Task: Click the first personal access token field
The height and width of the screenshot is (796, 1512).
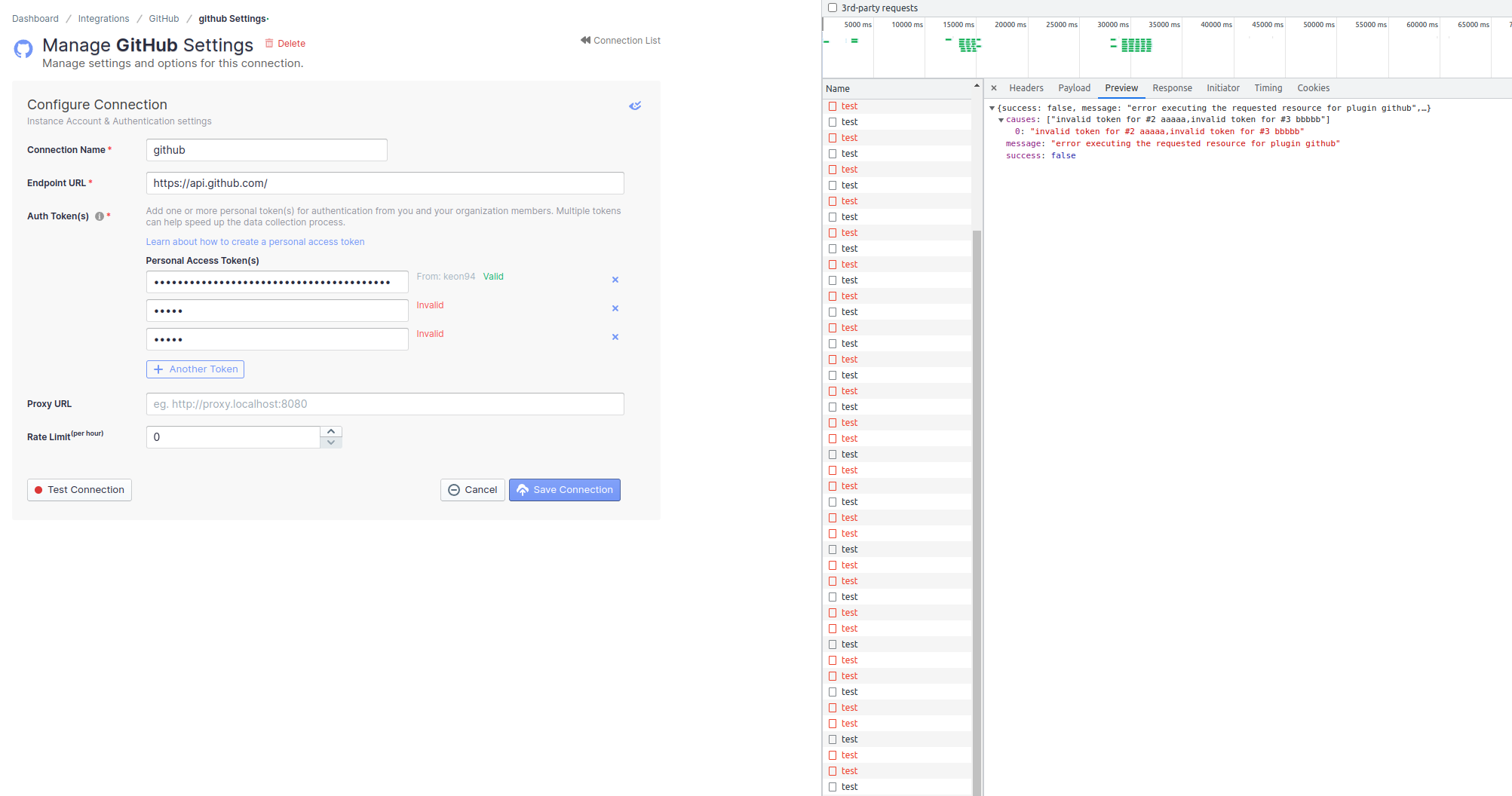Action: point(278,282)
